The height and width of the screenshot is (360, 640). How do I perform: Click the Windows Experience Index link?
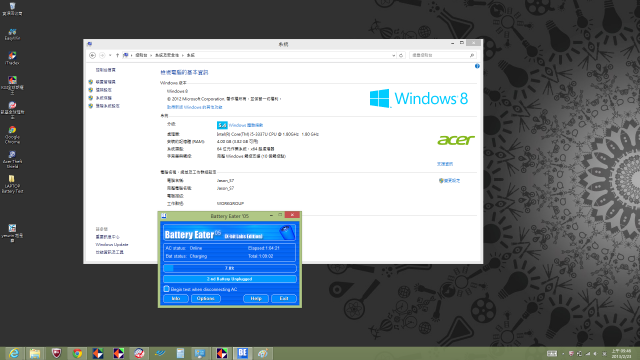[246, 125]
